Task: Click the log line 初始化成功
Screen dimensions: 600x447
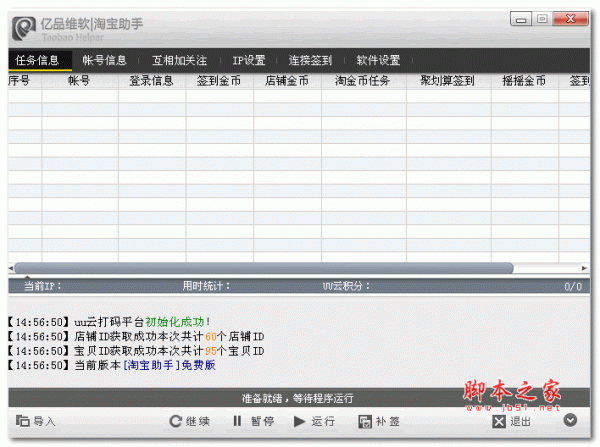Action: pyautogui.click(x=109, y=322)
